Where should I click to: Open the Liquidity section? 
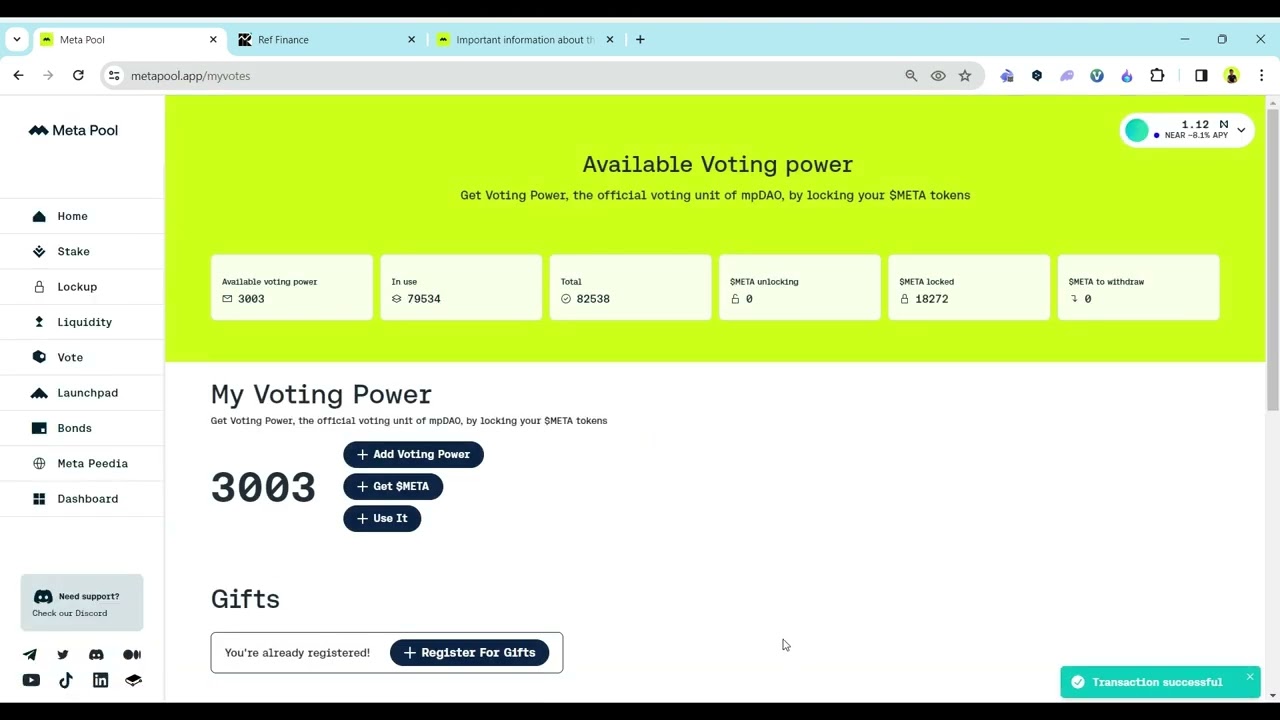click(x=84, y=322)
